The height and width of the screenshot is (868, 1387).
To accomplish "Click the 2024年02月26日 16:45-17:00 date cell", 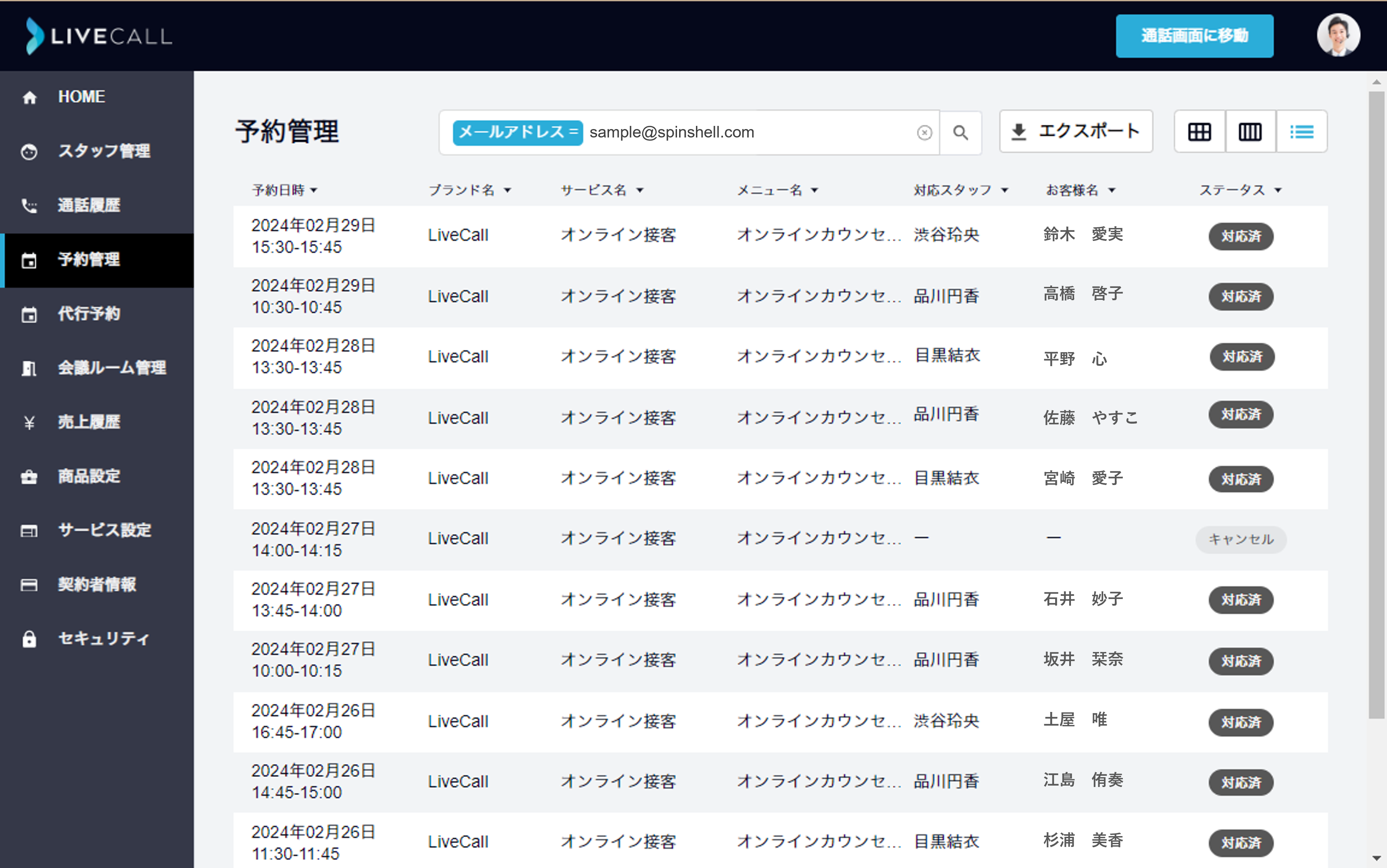I will pyautogui.click(x=314, y=722).
